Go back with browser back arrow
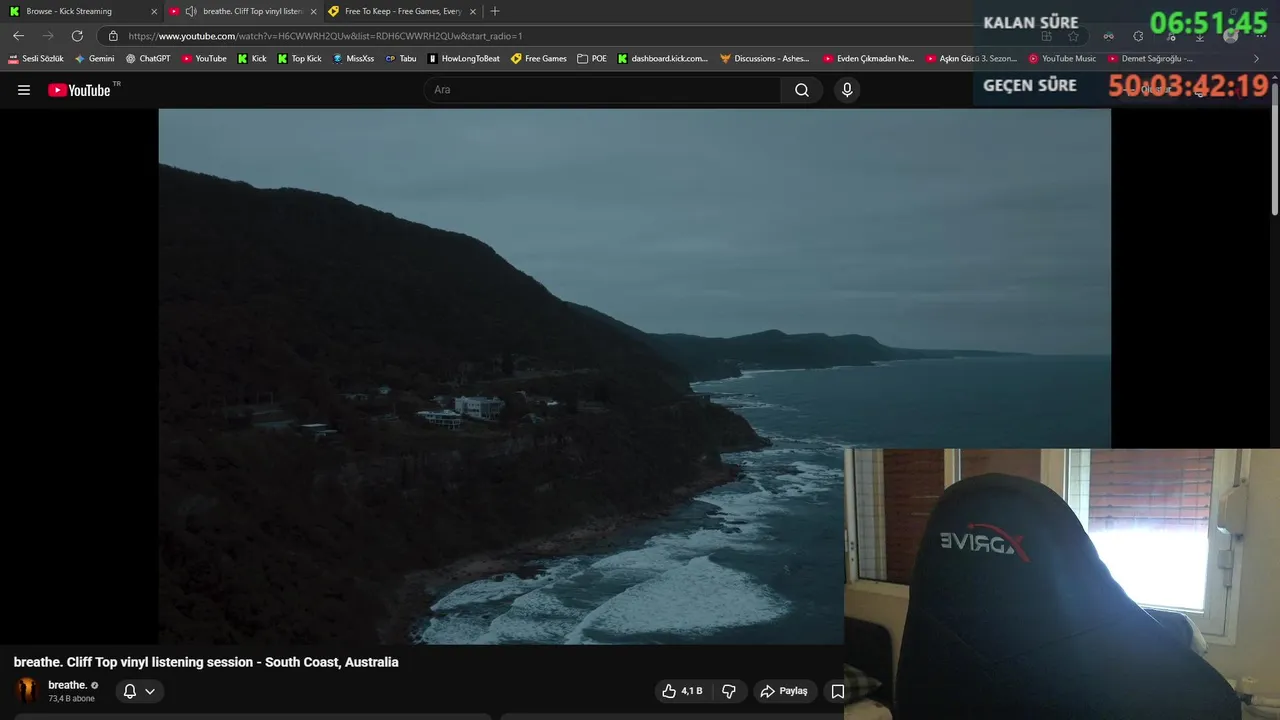 [x=18, y=36]
